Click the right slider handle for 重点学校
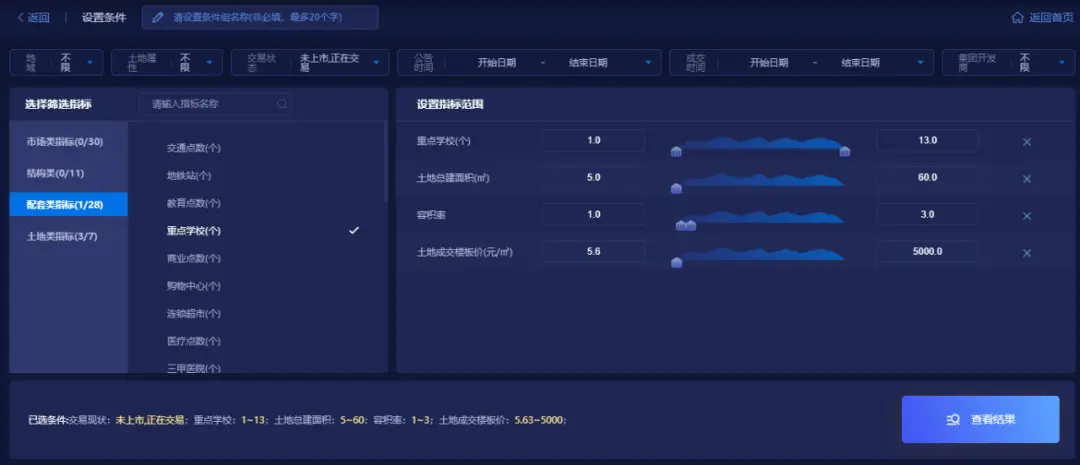This screenshot has height=465, width=1080. pyautogui.click(x=844, y=152)
